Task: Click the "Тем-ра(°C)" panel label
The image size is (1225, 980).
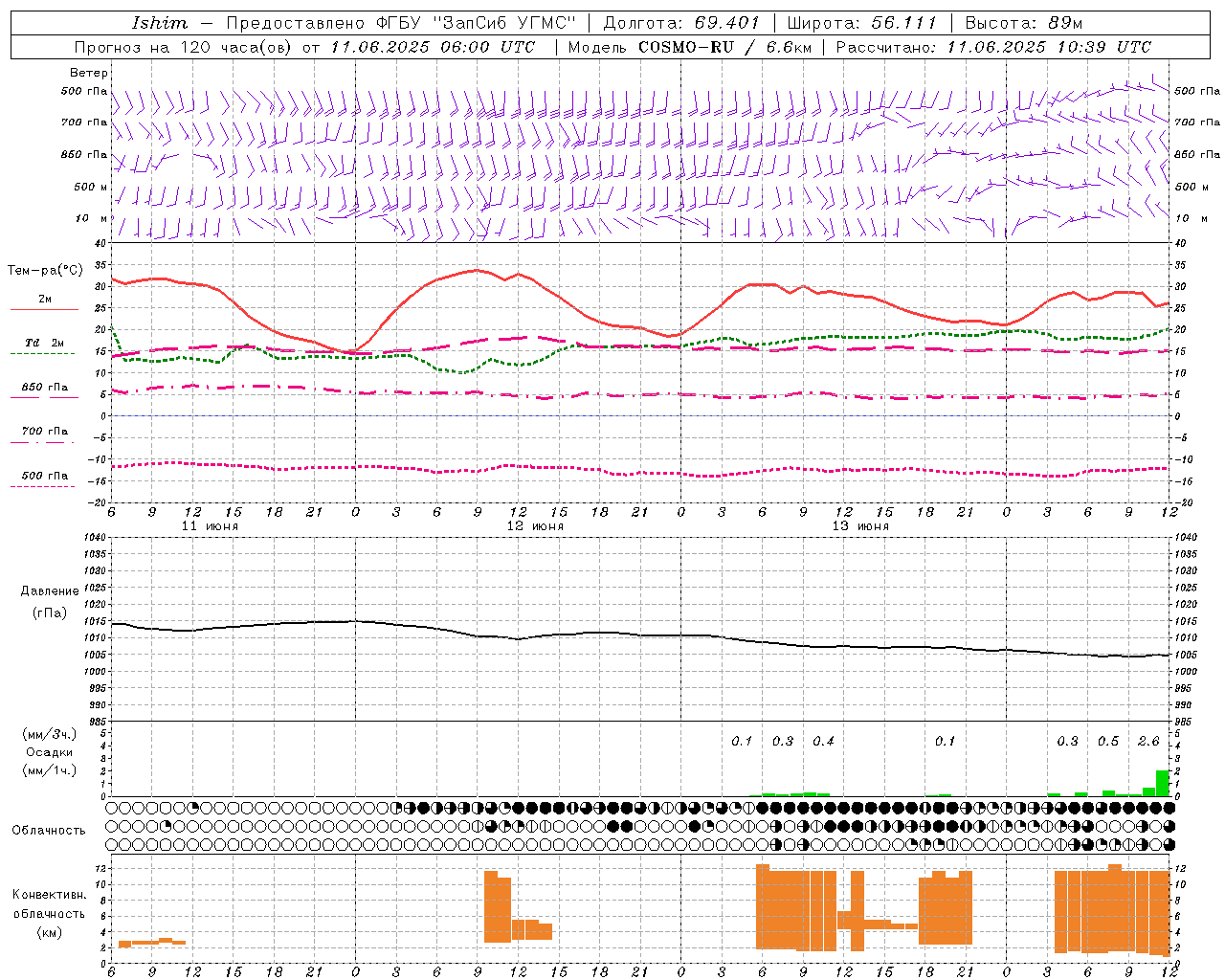Action: [45, 271]
